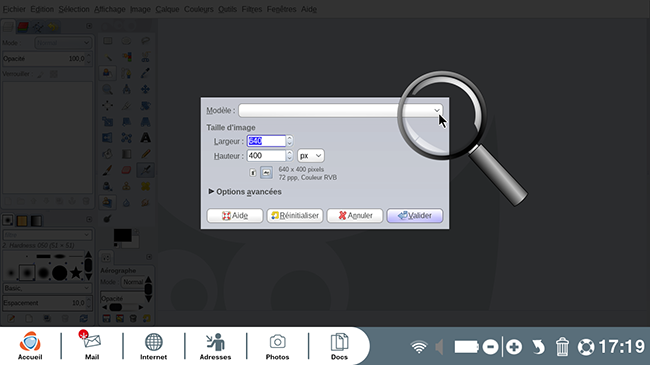Click the Réinitialiser button
The height and width of the screenshot is (365, 650).
coord(295,216)
